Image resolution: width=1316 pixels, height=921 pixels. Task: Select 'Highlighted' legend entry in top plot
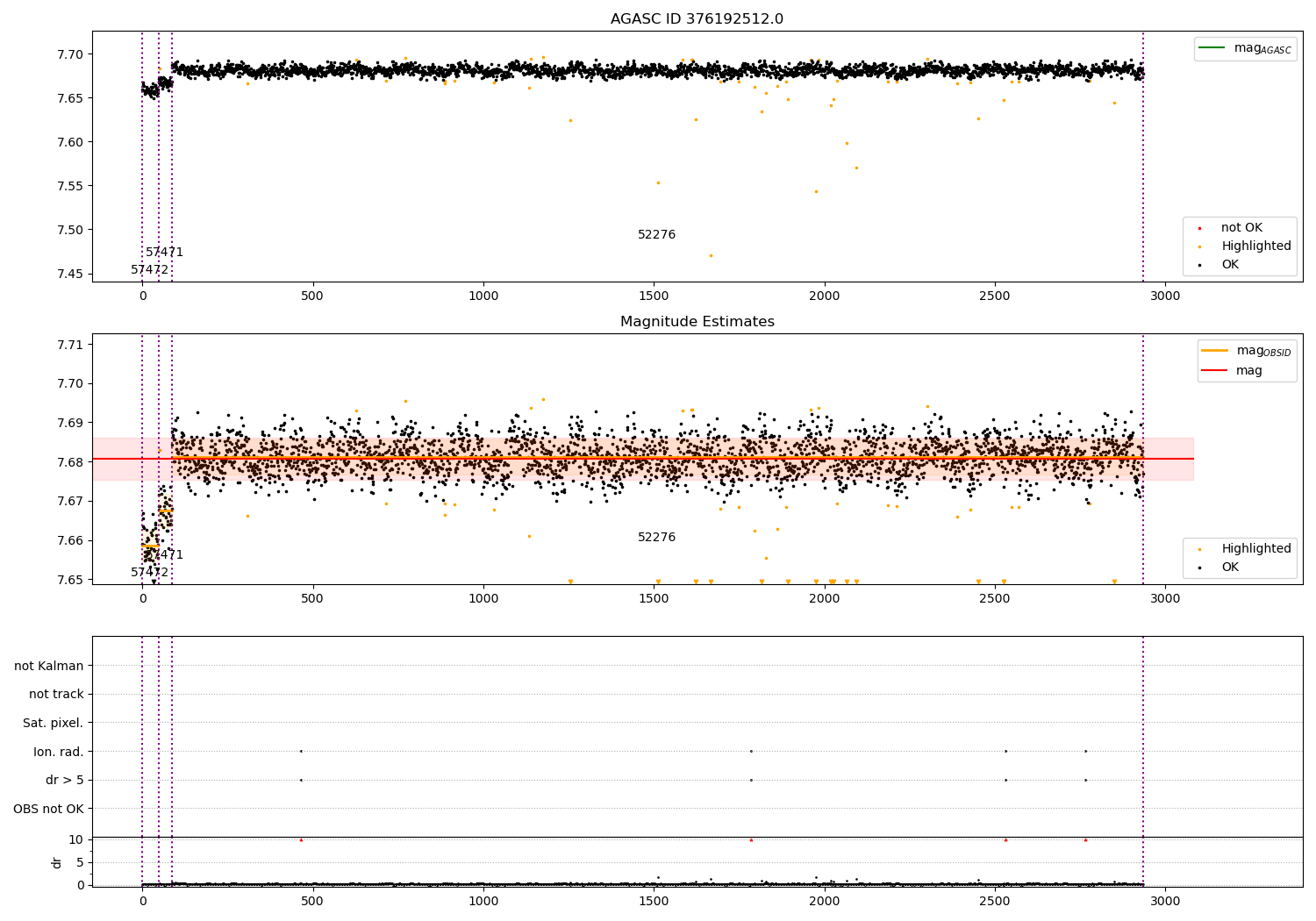tap(1255, 246)
